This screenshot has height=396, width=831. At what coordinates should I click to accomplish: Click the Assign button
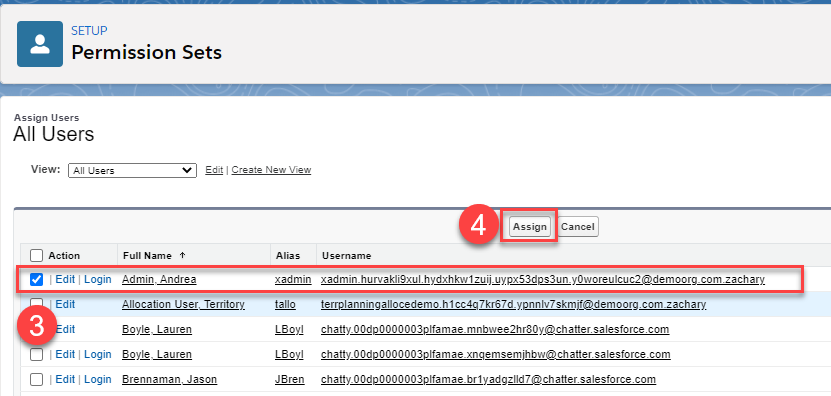(x=529, y=226)
